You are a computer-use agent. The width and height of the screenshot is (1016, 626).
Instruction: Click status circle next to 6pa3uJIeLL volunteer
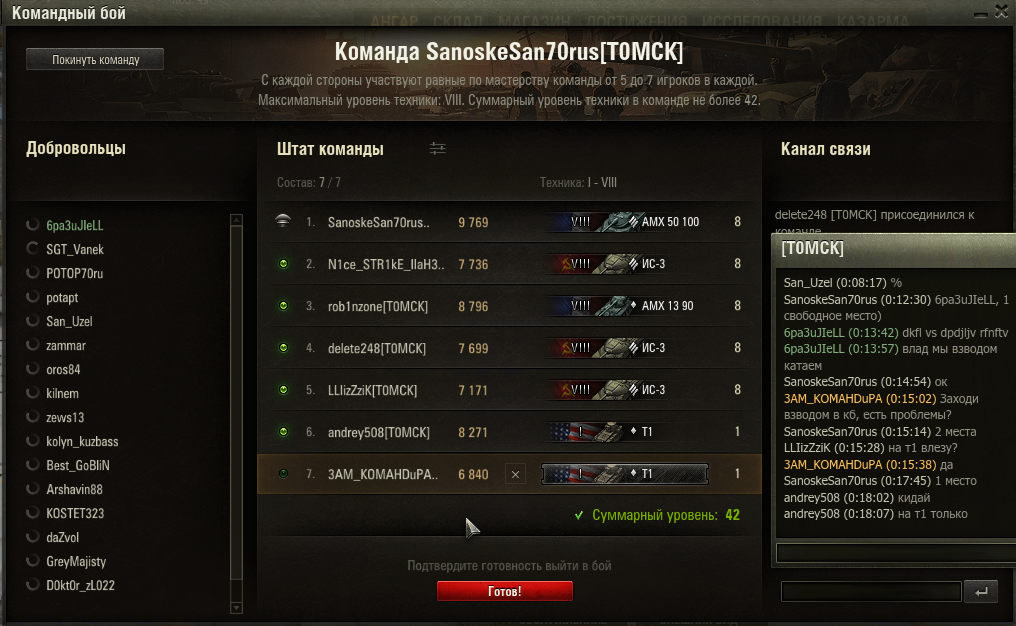[x=32, y=225]
